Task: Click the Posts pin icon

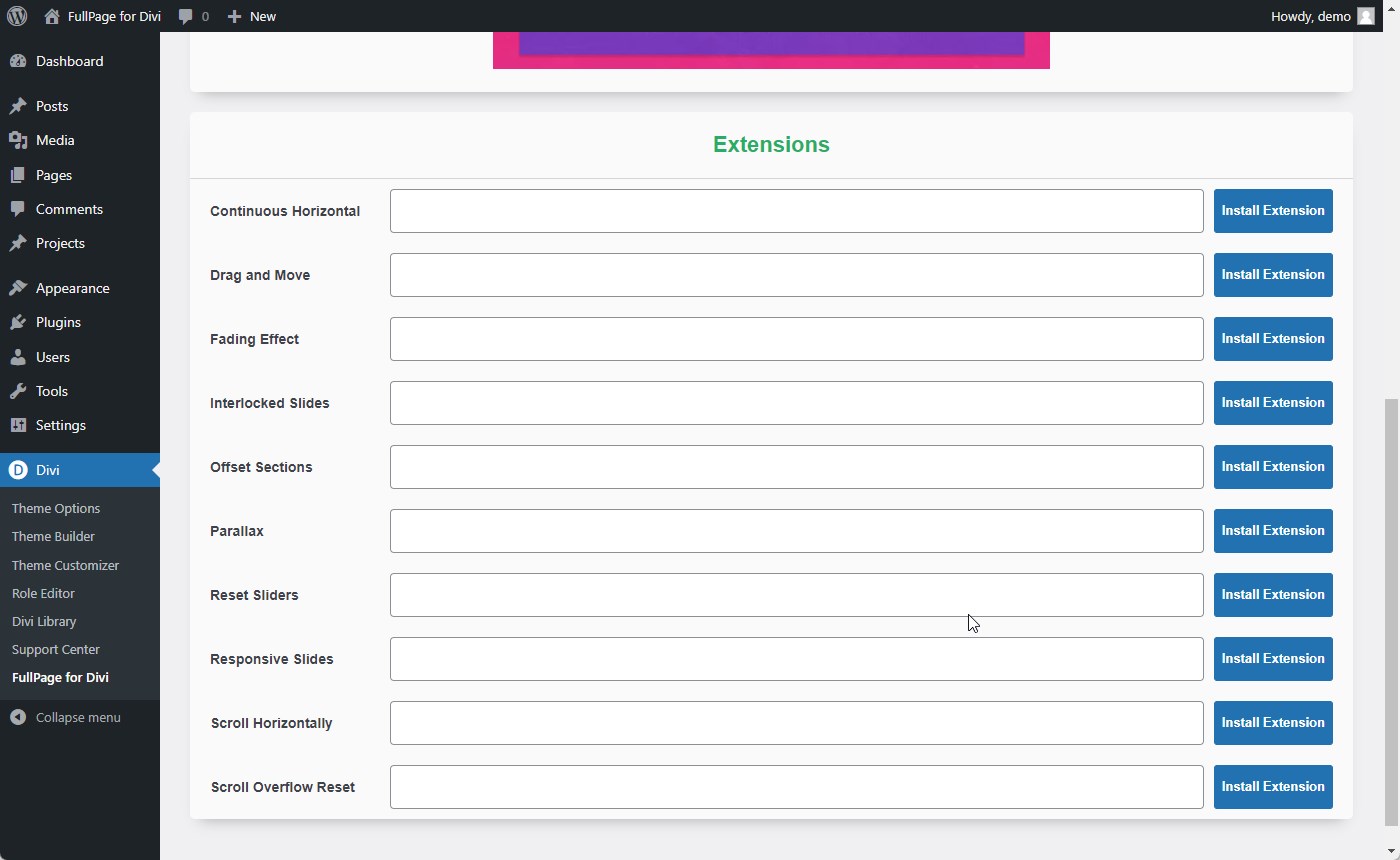Action: (18, 106)
